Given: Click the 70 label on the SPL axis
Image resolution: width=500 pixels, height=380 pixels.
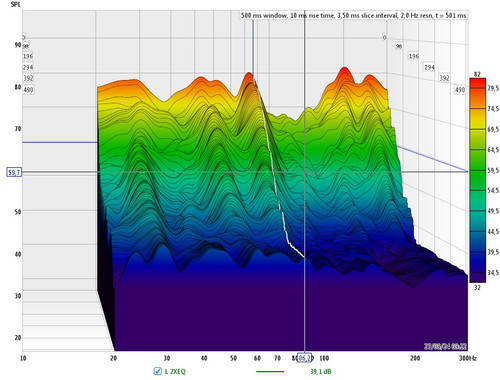Looking at the screenshot, I should pos(18,128).
